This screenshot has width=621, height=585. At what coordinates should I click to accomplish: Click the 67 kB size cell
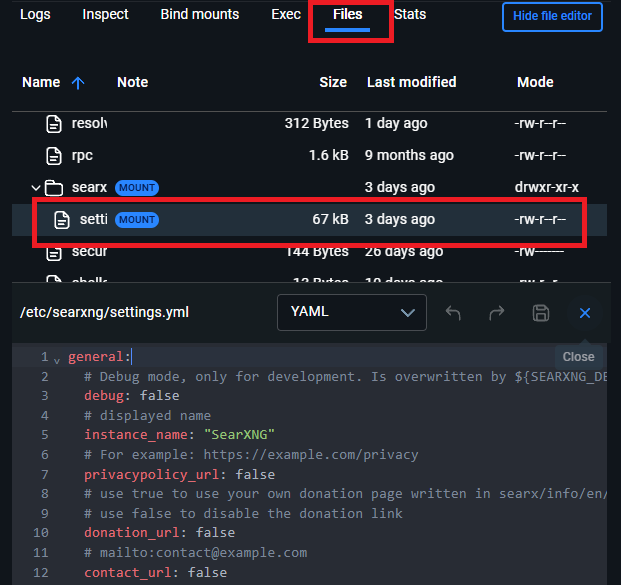pyautogui.click(x=330, y=219)
